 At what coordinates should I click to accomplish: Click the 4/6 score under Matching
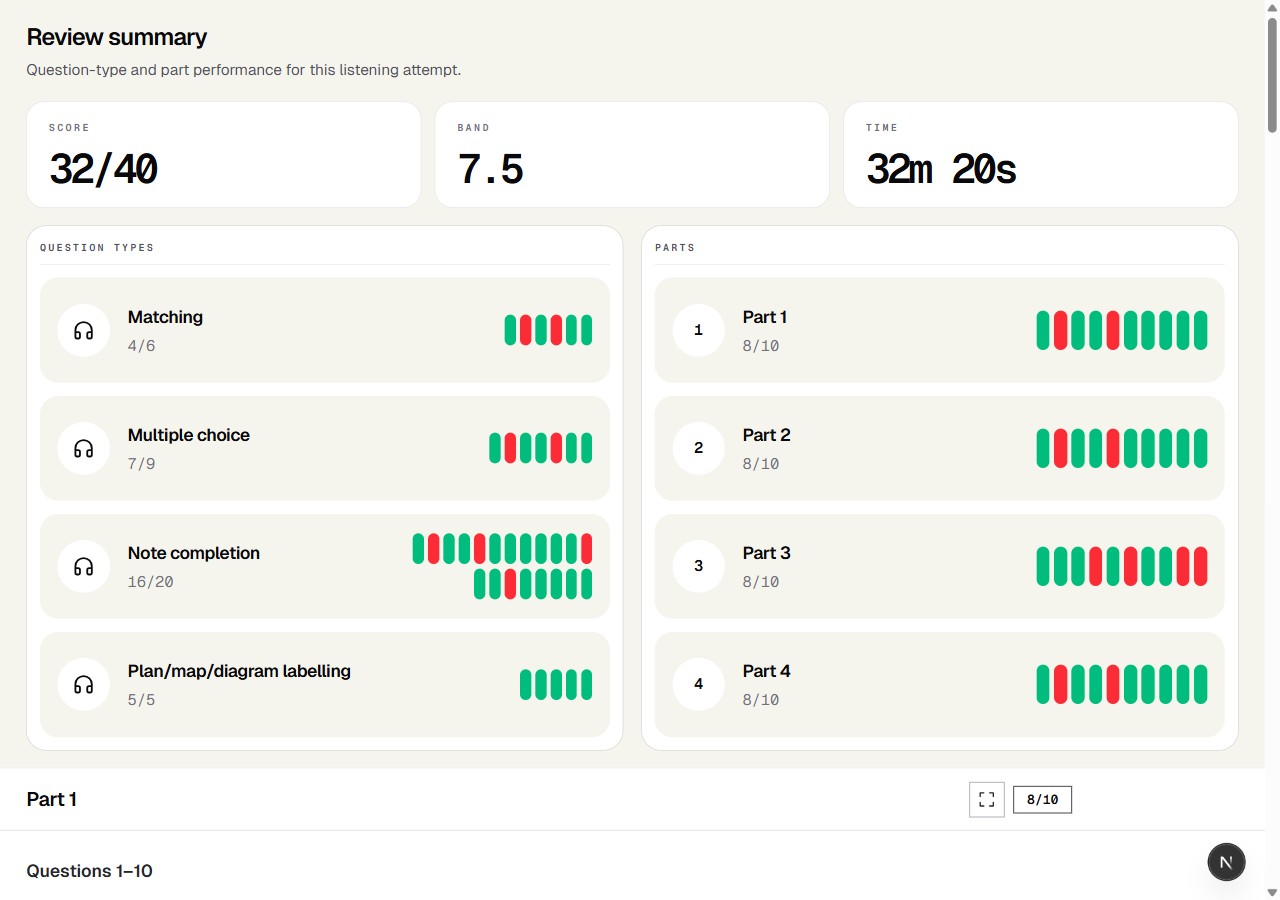pos(142,346)
